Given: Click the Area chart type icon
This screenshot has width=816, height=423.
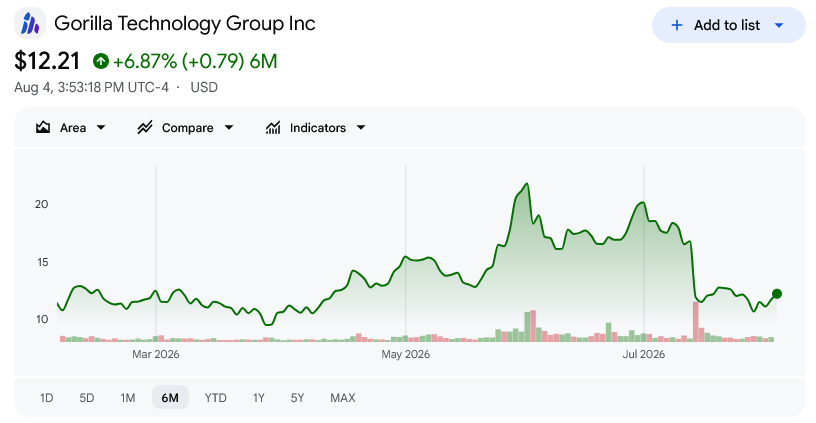Looking at the screenshot, I should tap(43, 127).
